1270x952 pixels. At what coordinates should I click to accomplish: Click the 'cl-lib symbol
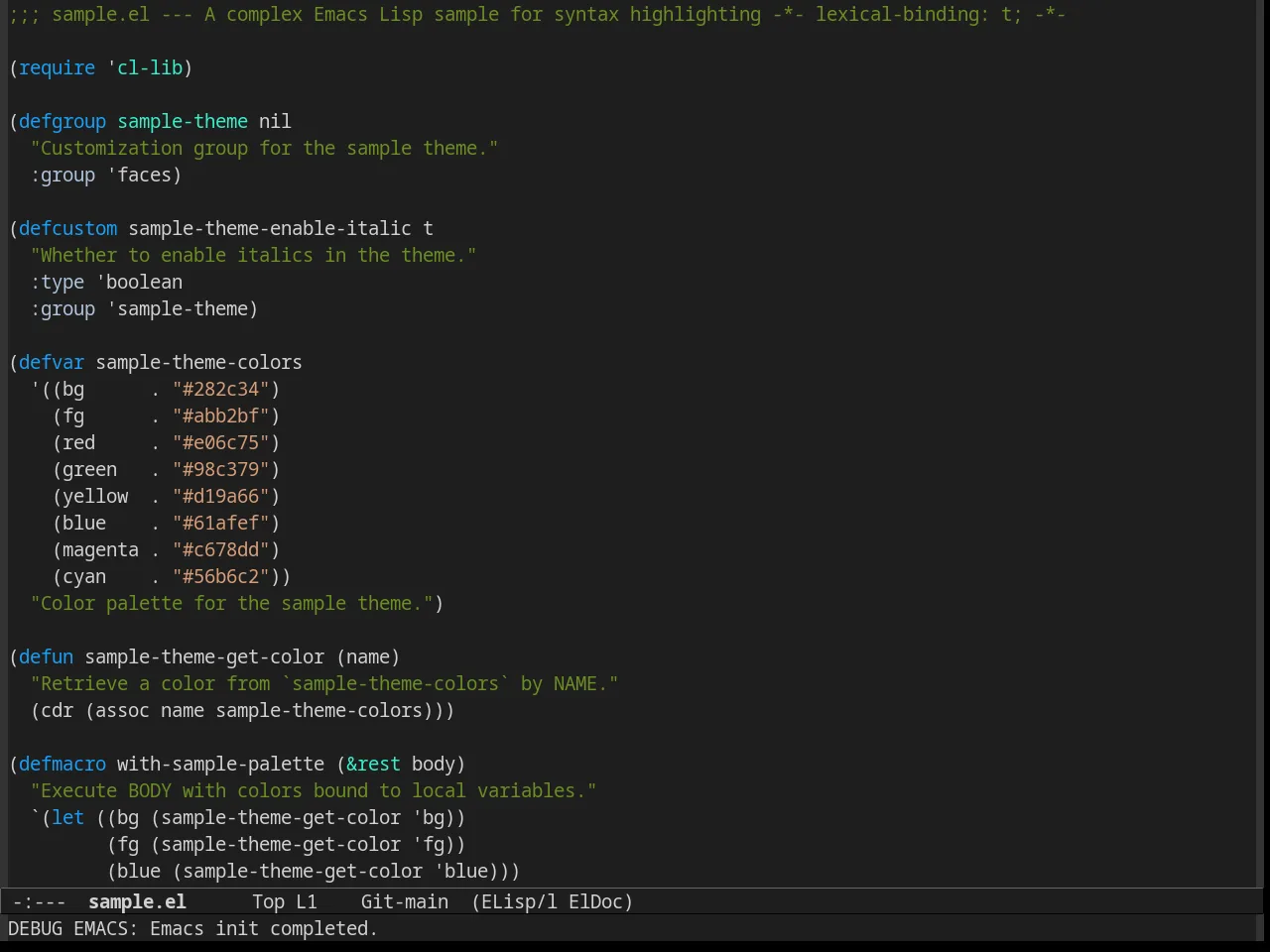coord(145,67)
